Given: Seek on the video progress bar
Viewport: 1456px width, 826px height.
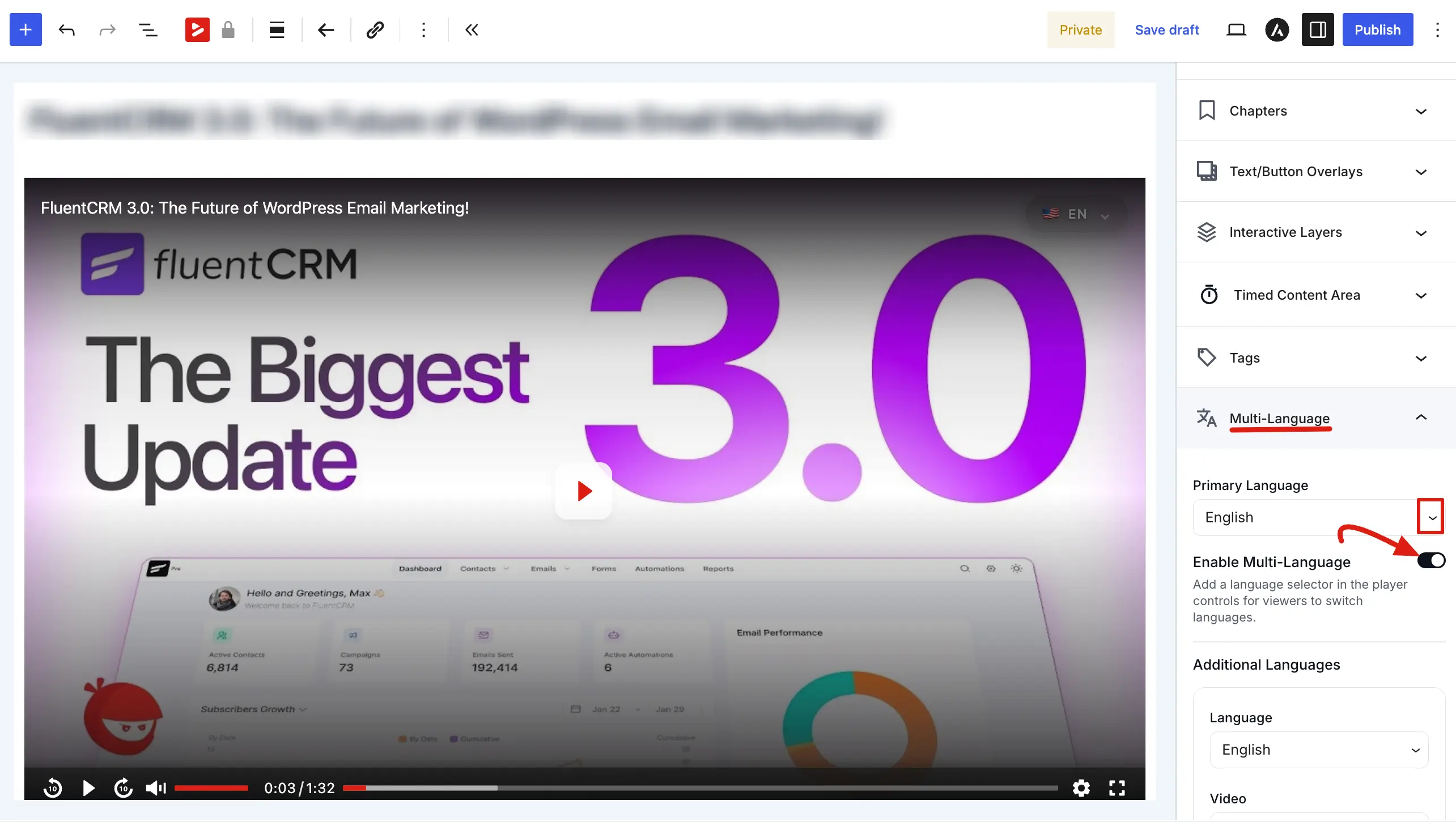Looking at the screenshot, I should coord(700,787).
